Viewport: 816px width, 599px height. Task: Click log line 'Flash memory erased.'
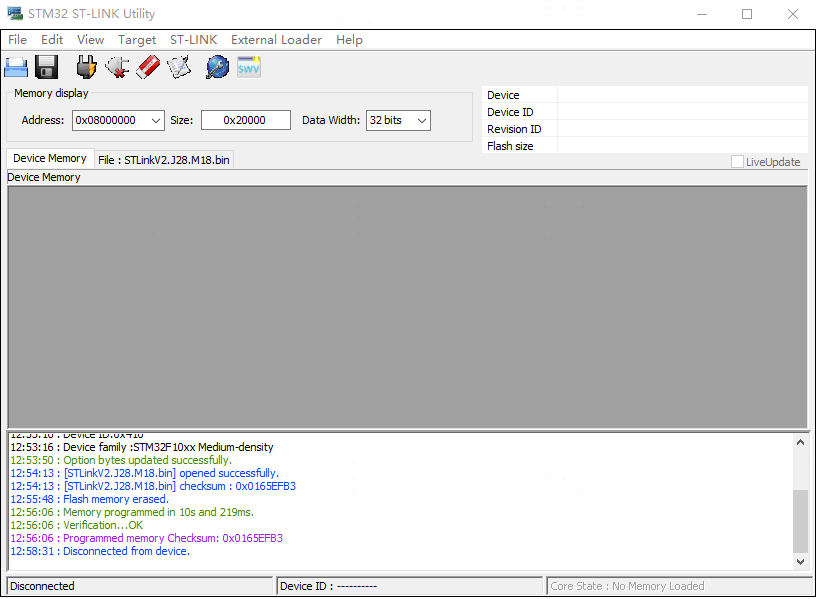click(x=90, y=499)
